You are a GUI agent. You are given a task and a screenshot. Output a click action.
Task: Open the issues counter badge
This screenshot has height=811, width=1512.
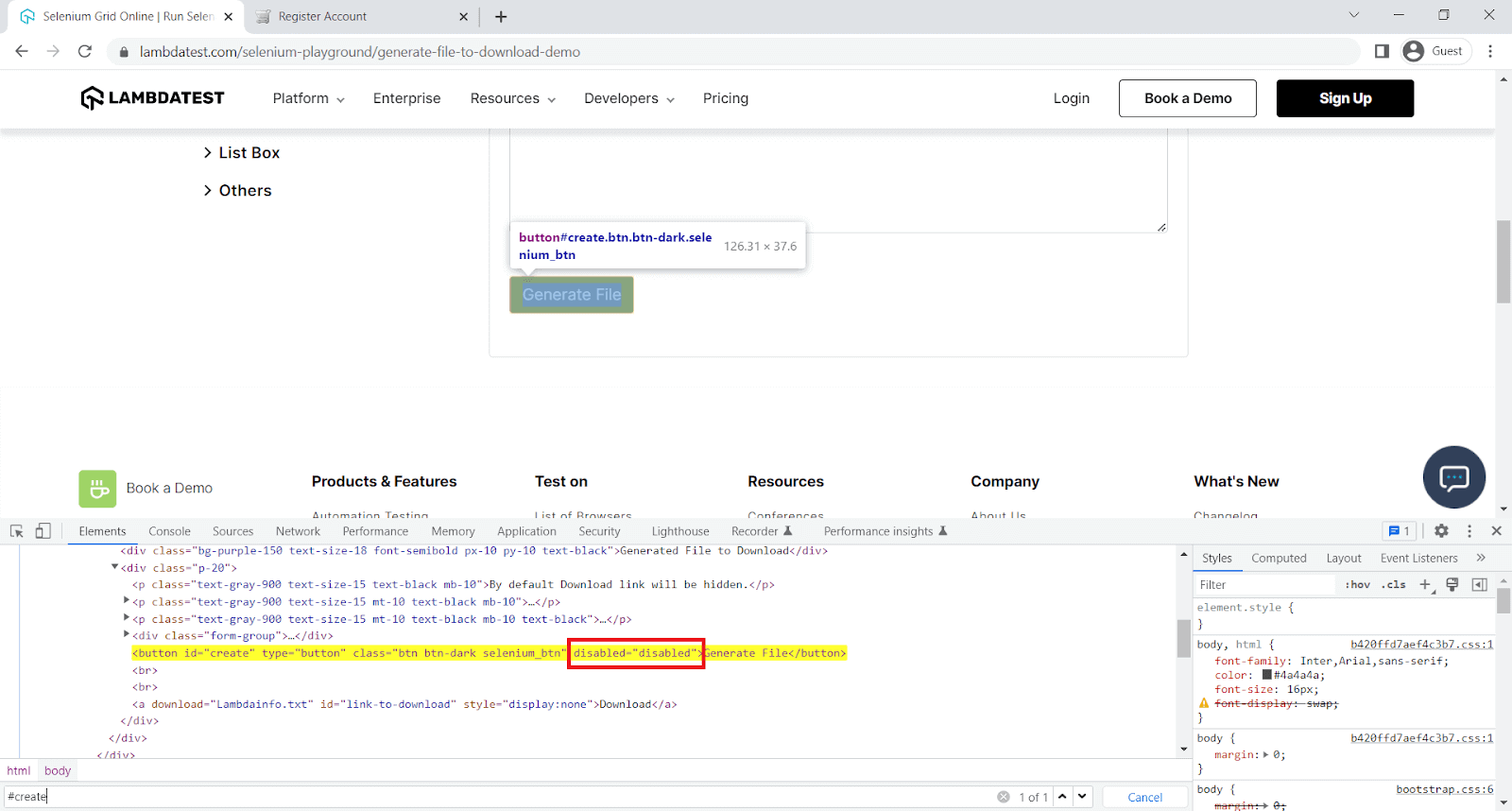1399,531
